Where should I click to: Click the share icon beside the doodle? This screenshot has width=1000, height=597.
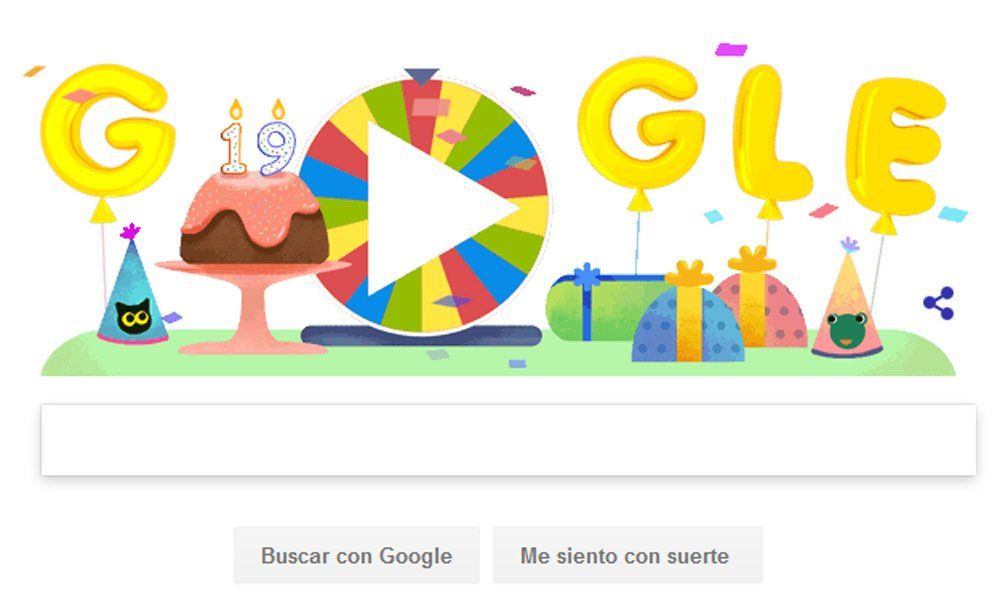(939, 303)
